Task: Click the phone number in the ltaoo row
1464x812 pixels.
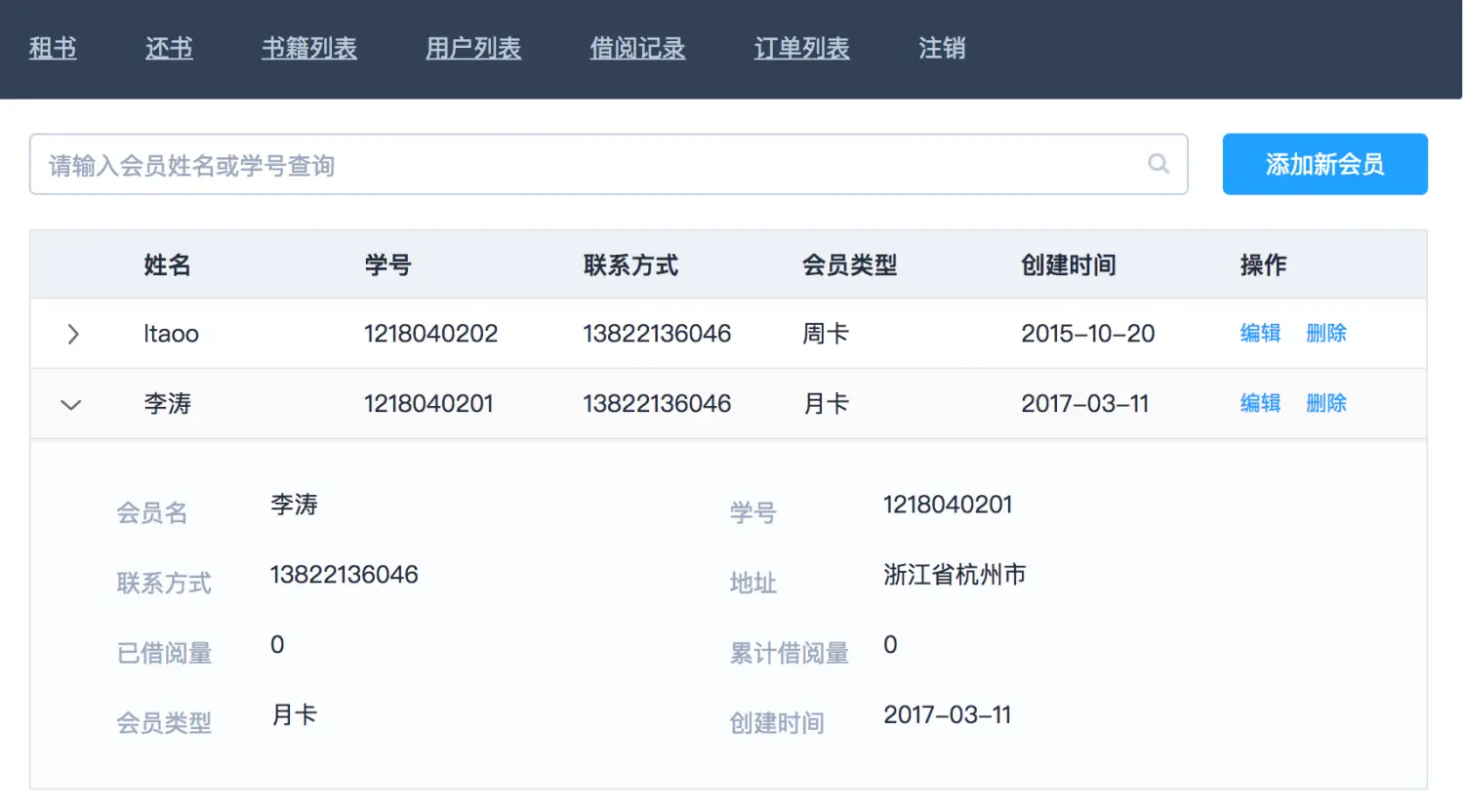Action: coord(657,334)
